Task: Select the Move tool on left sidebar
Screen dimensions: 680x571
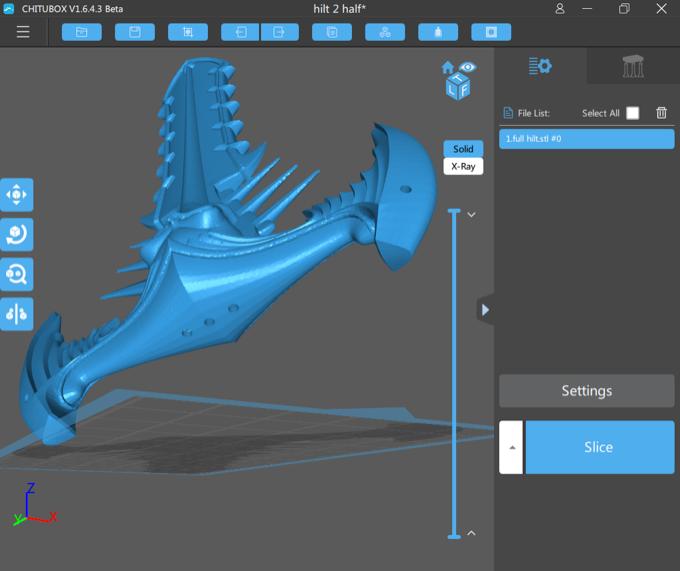Action: [x=16, y=195]
